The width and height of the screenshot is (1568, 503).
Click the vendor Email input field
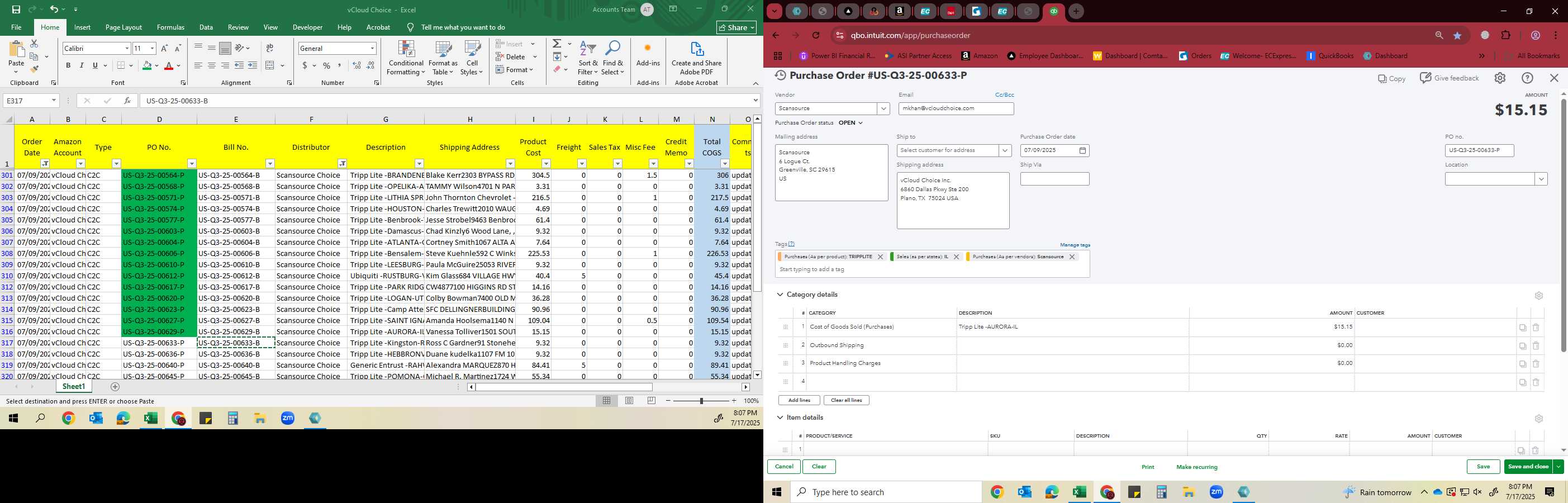click(x=956, y=108)
